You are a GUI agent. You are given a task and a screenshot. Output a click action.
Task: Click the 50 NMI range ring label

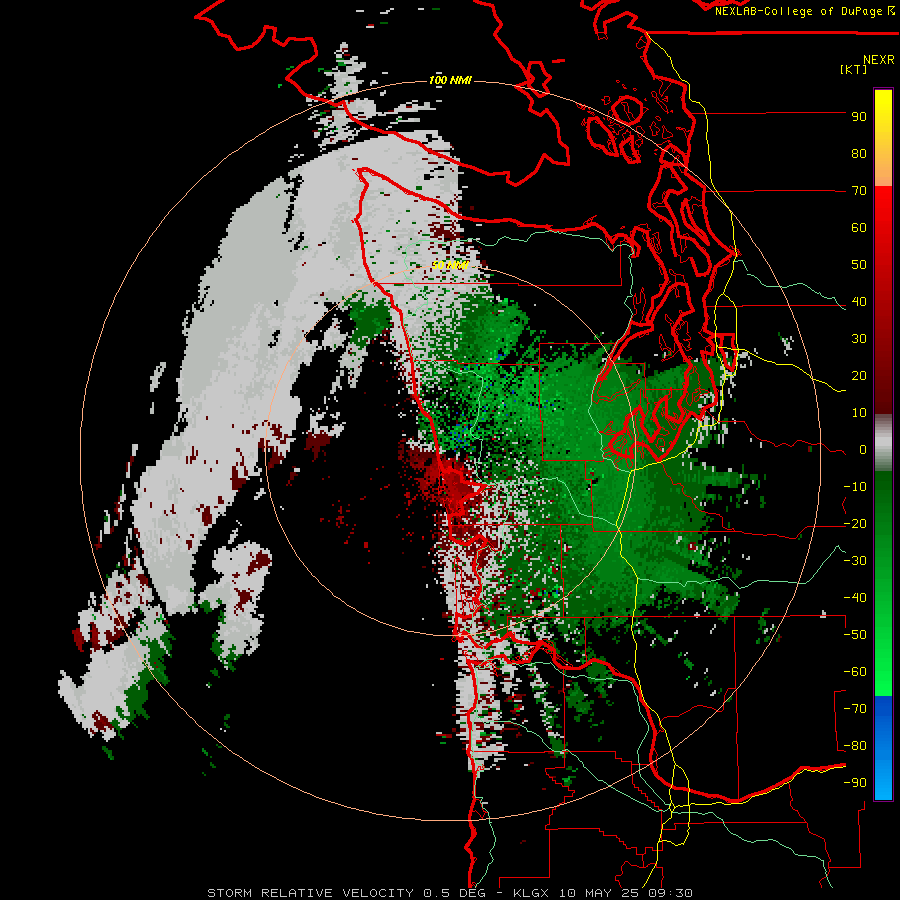(x=450, y=265)
